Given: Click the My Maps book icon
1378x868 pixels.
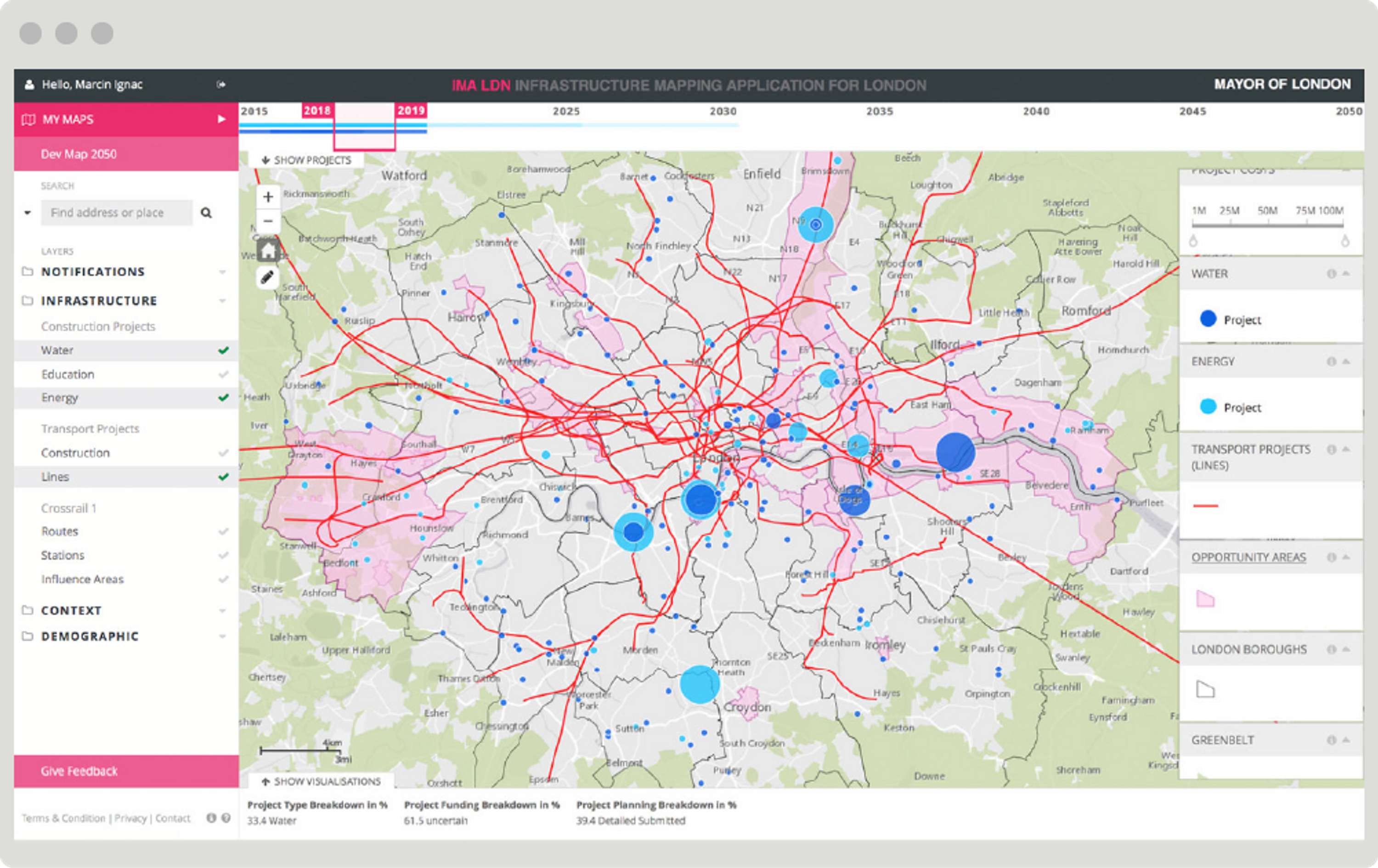Looking at the screenshot, I should (28, 119).
